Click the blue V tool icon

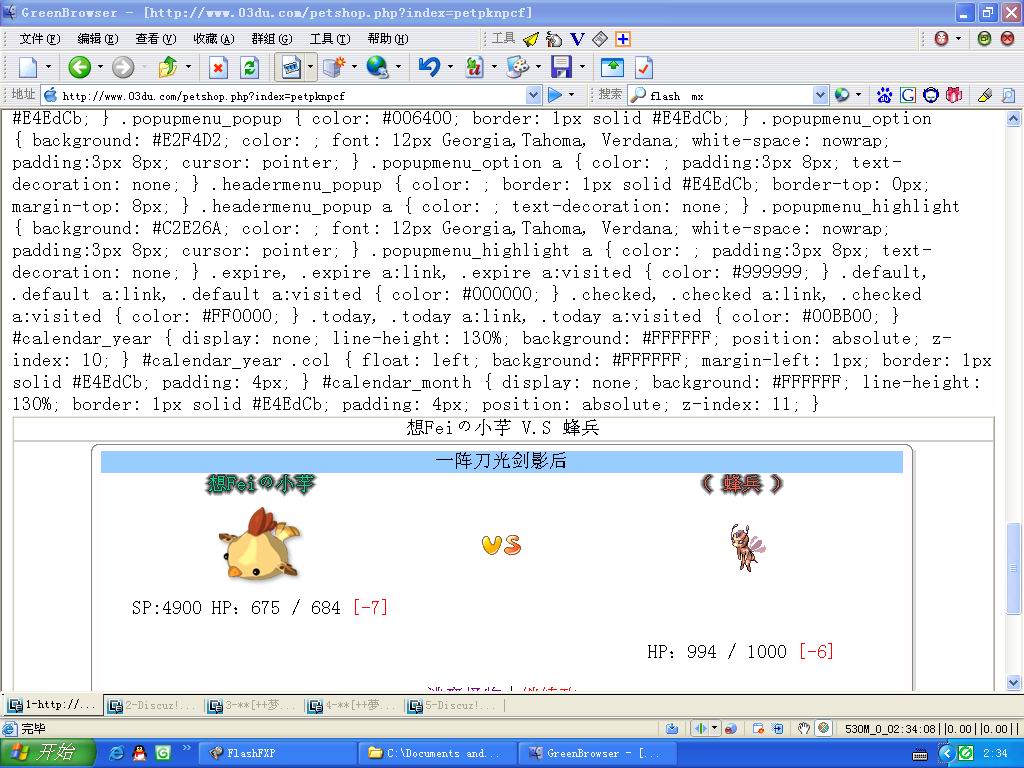pos(577,39)
